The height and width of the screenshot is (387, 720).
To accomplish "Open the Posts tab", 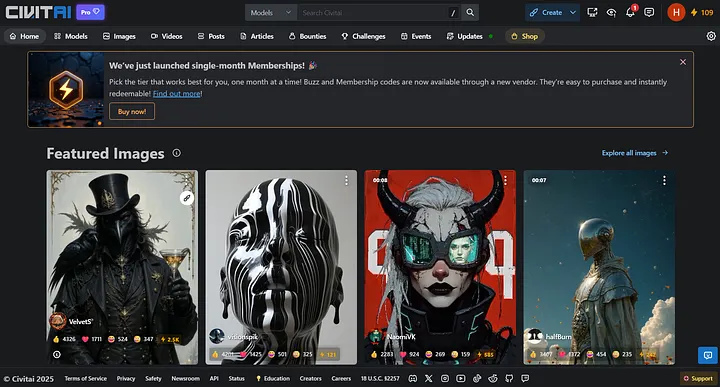I will pyautogui.click(x=211, y=36).
